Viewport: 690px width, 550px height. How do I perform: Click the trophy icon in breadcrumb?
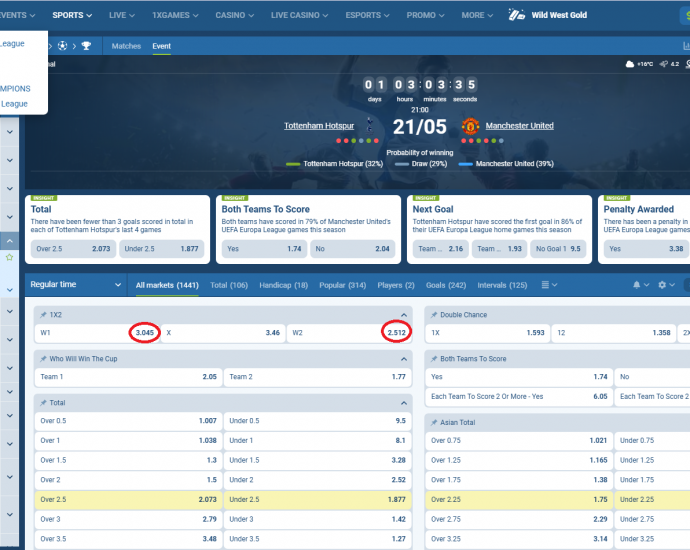pyautogui.click(x=86, y=46)
